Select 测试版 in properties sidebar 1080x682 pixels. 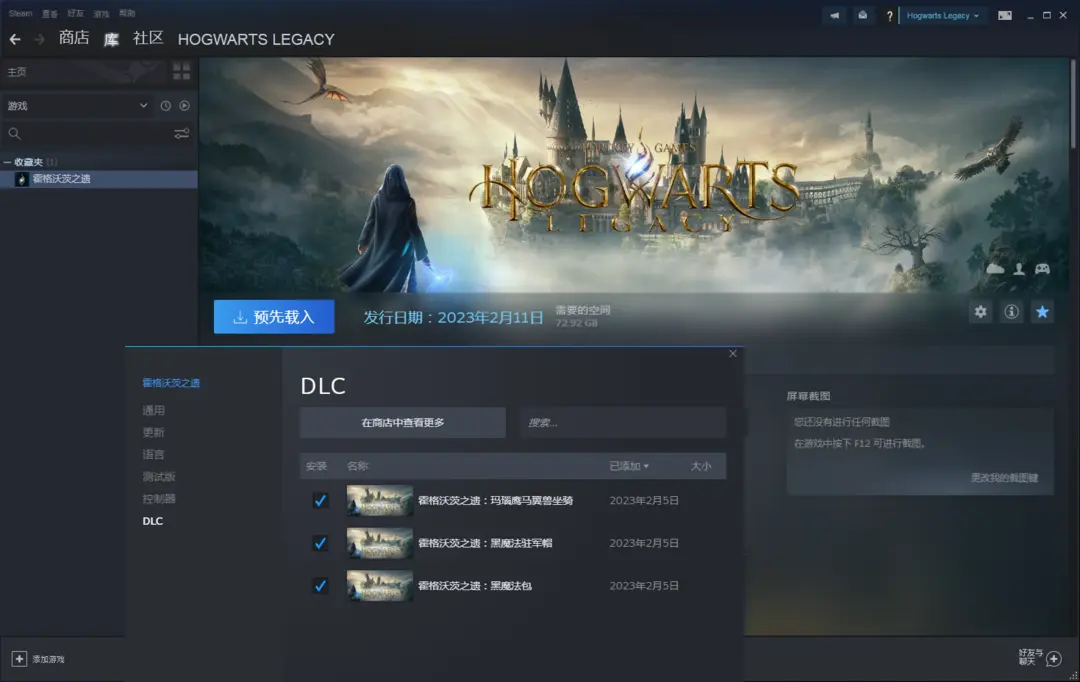(x=159, y=477)
